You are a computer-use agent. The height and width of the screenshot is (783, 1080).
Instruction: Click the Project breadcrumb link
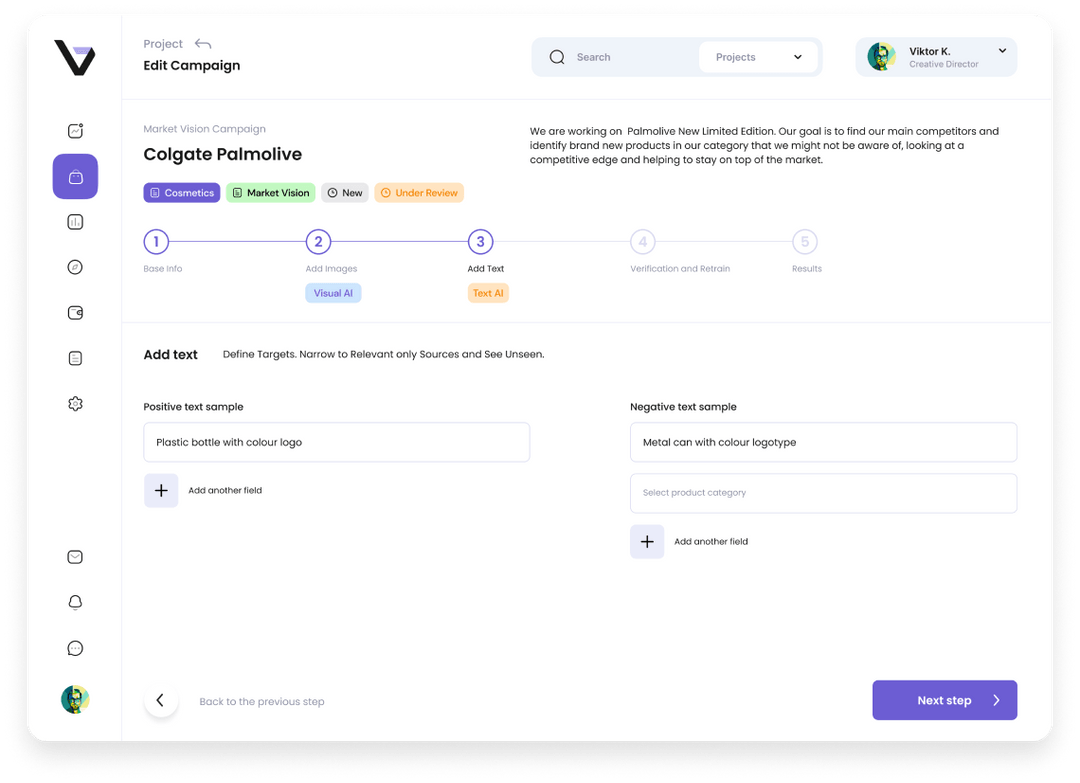click(x=163, y=44)
